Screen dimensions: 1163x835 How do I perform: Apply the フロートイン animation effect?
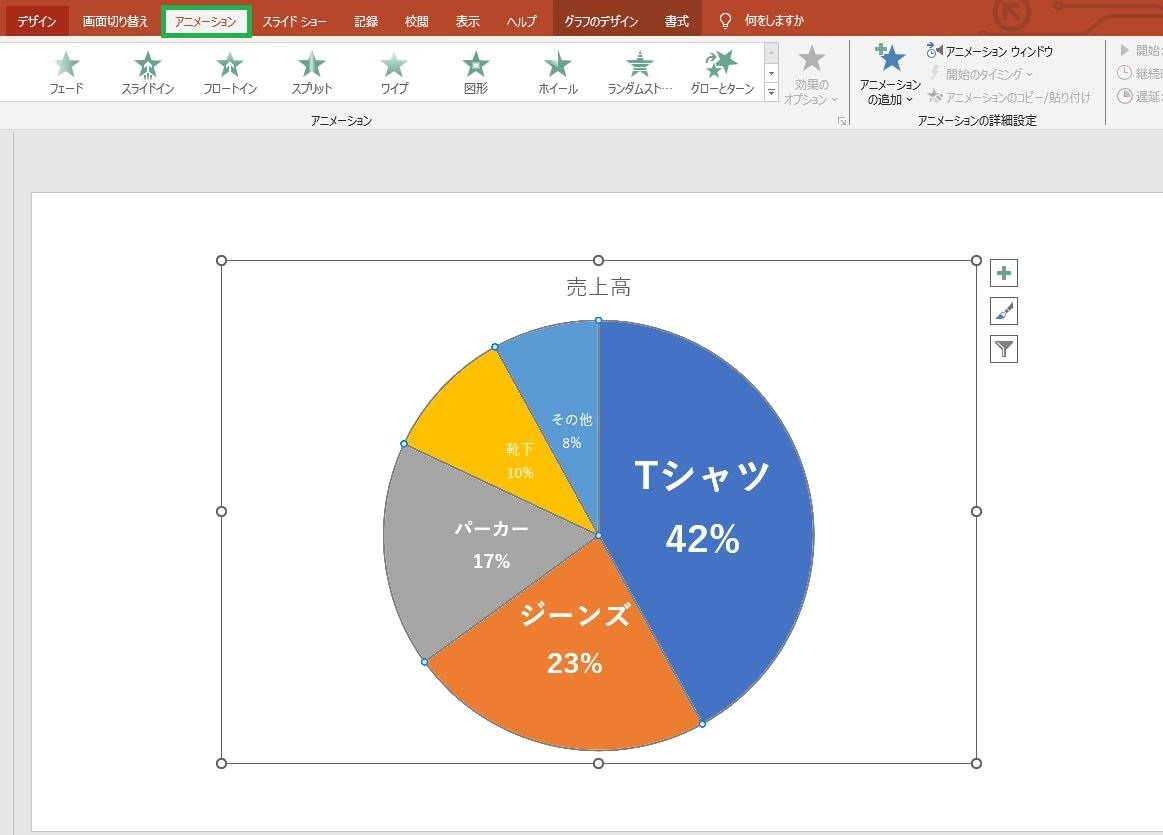[230, 73]
